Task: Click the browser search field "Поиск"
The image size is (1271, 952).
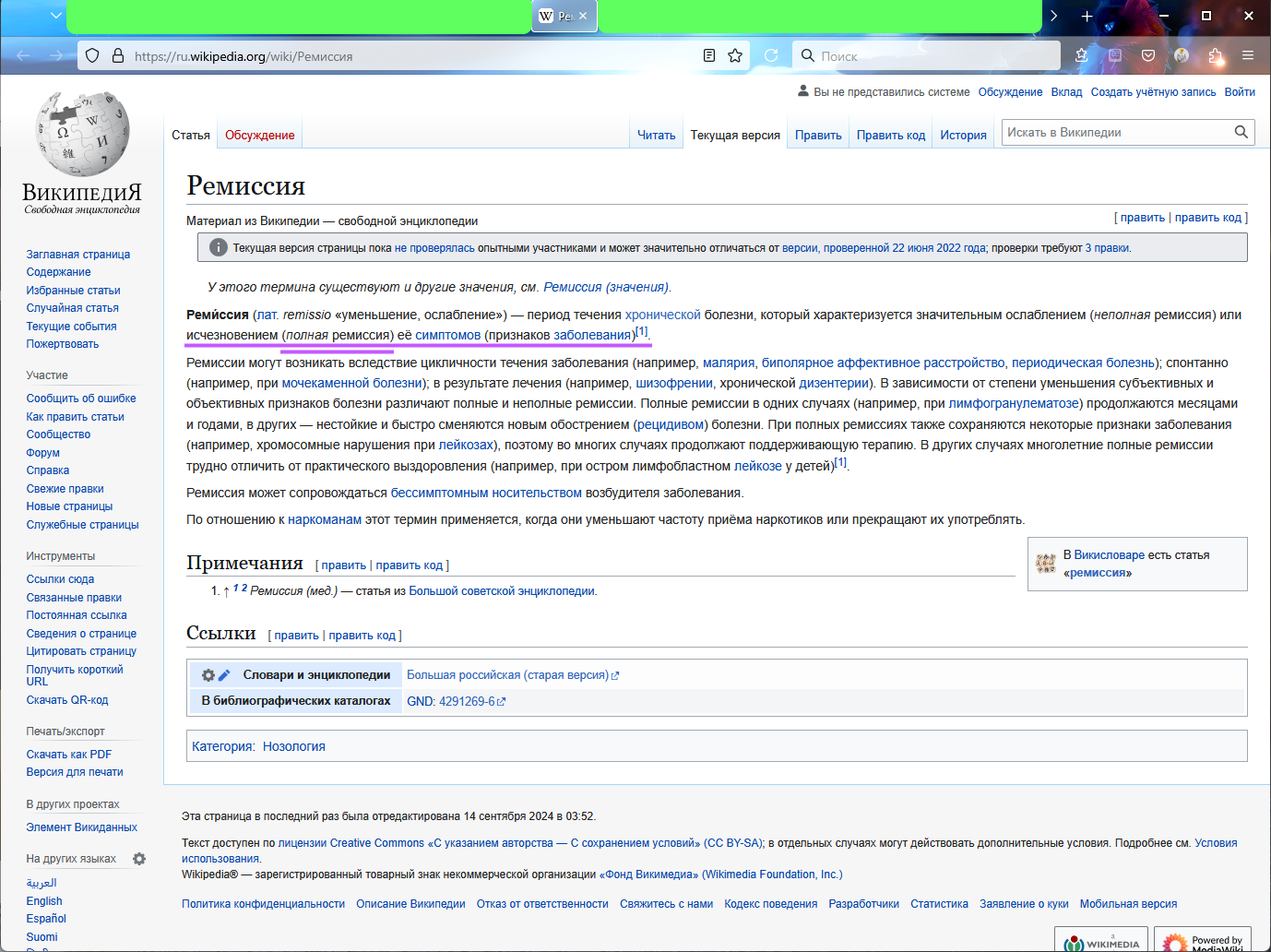Action: [x=926, y=56]
